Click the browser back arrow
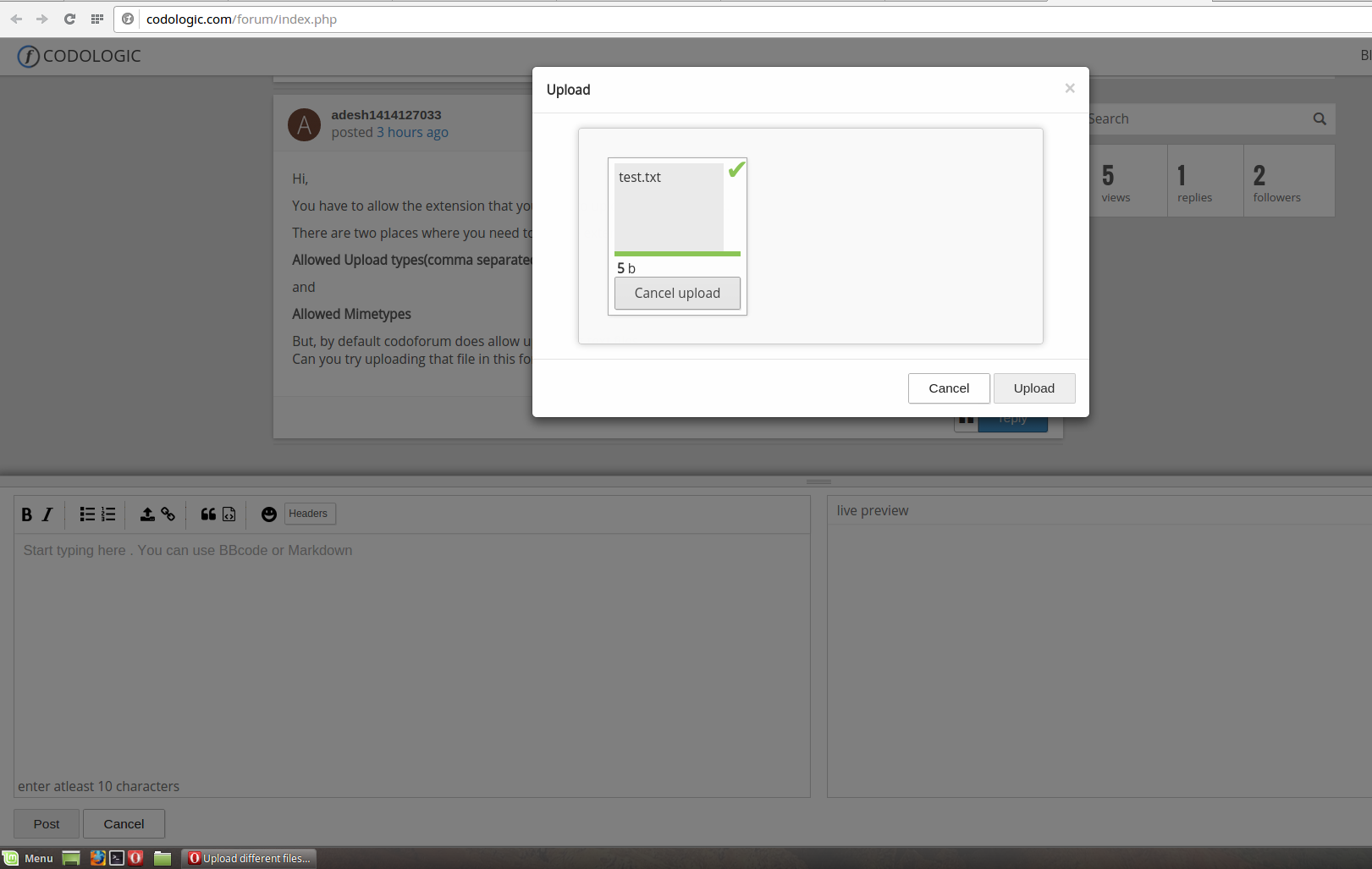 [x=16, y=19]
